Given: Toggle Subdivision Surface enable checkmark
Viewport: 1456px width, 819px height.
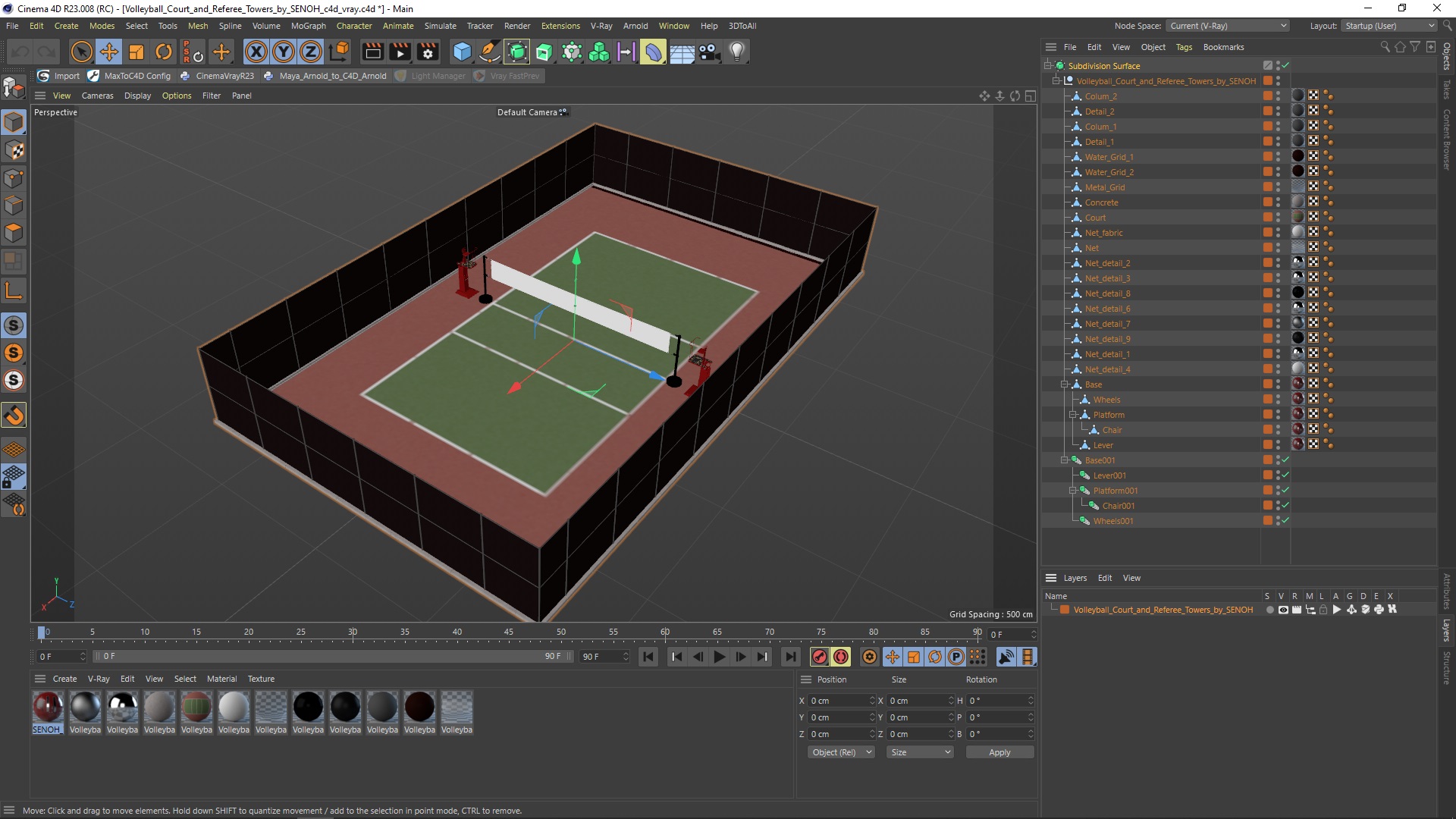Looking at the screenshot, I should pyautogui.click(x=1286, y=66).
